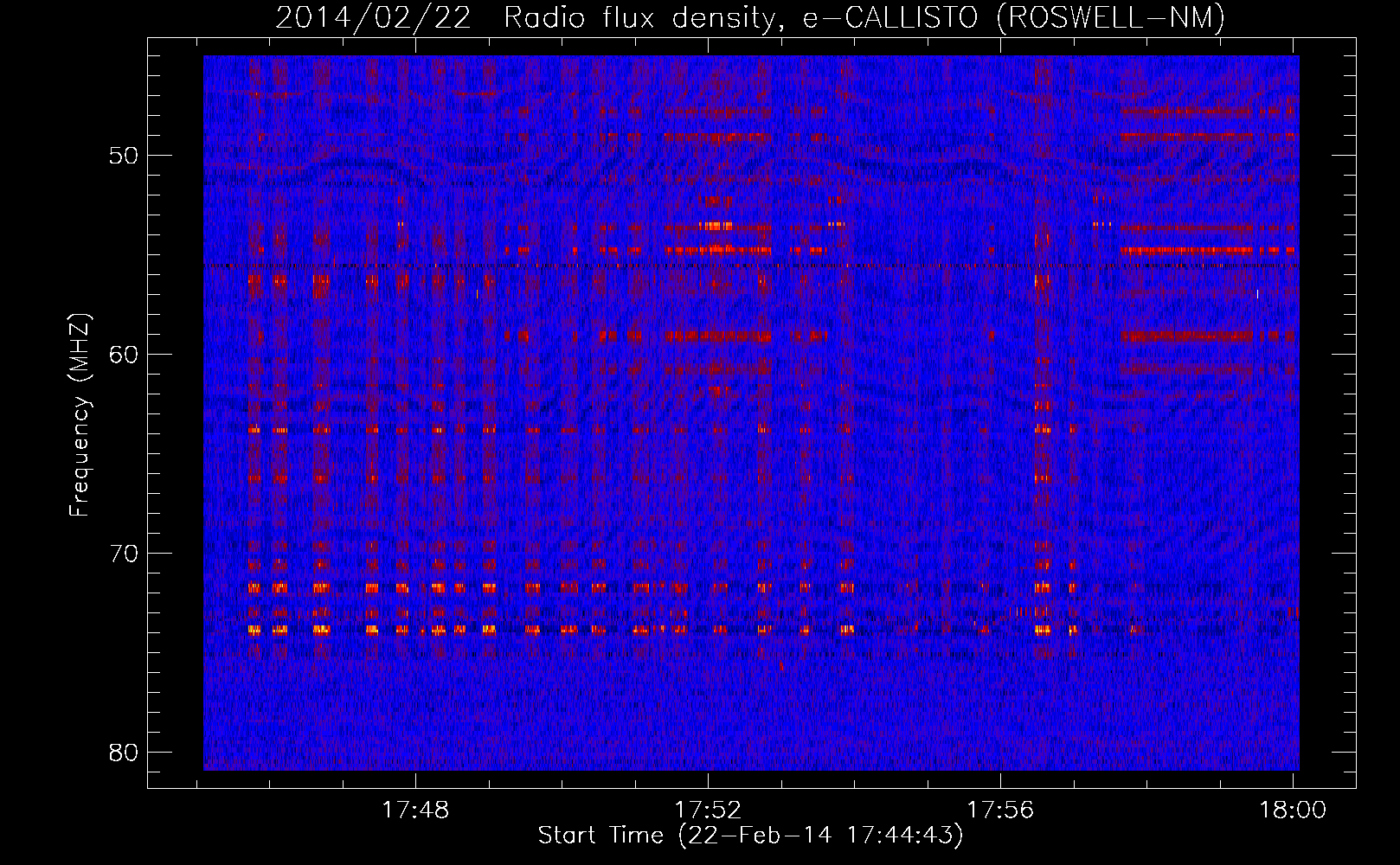The height and width of the screenshot is (865, 1400).
Task: Click the 70 frequency tick label
Action: click(x=125, y=554)
